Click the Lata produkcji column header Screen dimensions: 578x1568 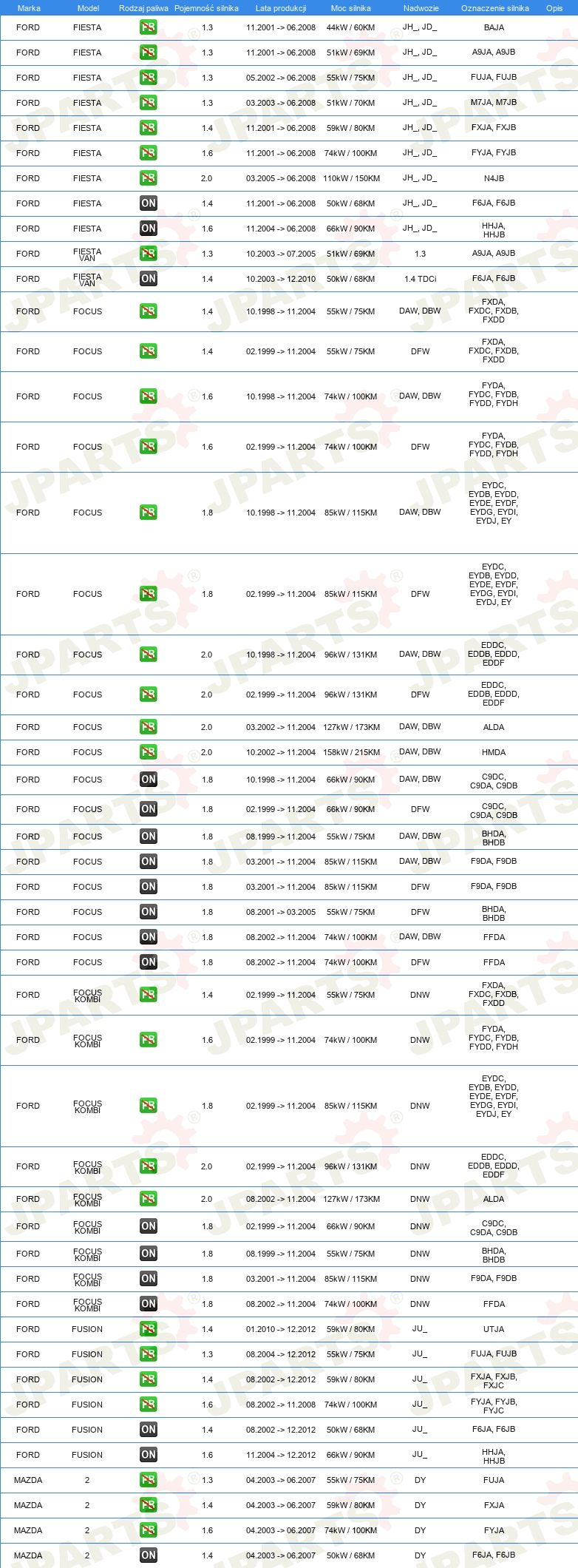pos(281,8)
